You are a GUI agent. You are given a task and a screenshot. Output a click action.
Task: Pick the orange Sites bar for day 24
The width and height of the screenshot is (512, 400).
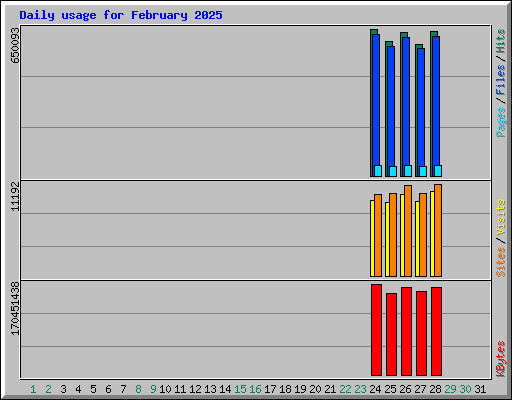[x=378, y=235]
